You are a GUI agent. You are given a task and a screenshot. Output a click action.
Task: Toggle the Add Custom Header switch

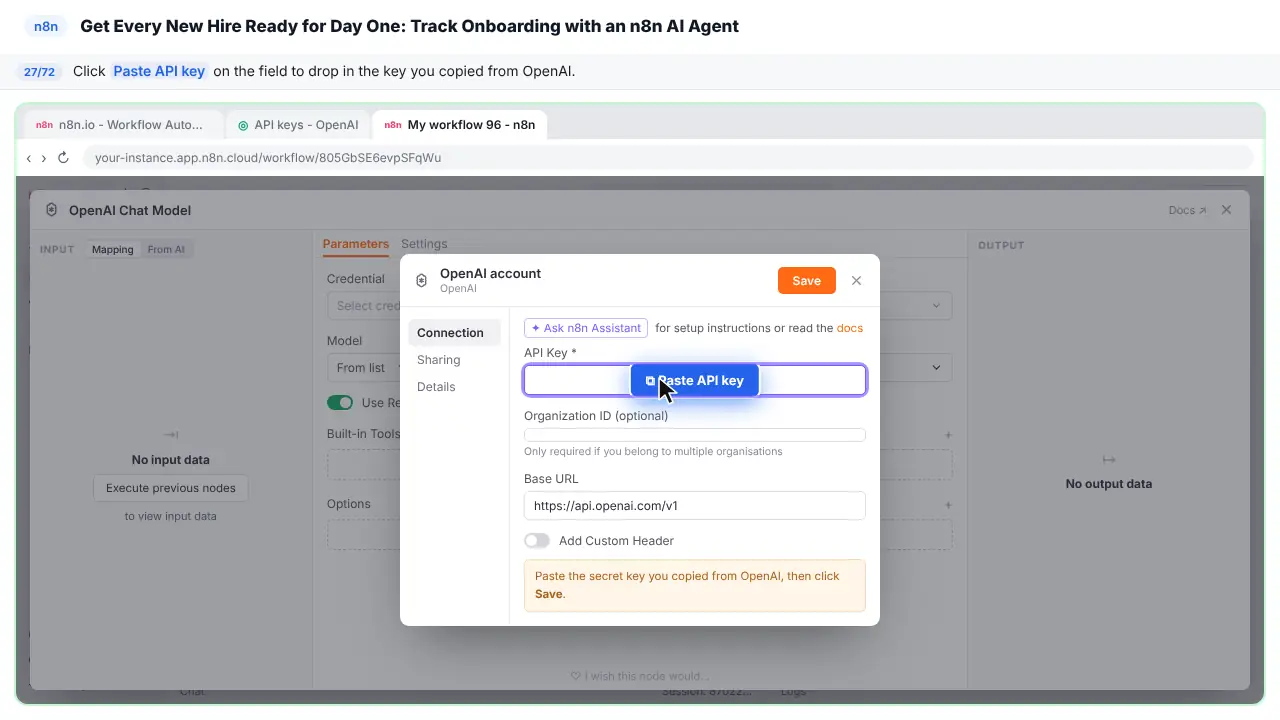coord(537,541)
